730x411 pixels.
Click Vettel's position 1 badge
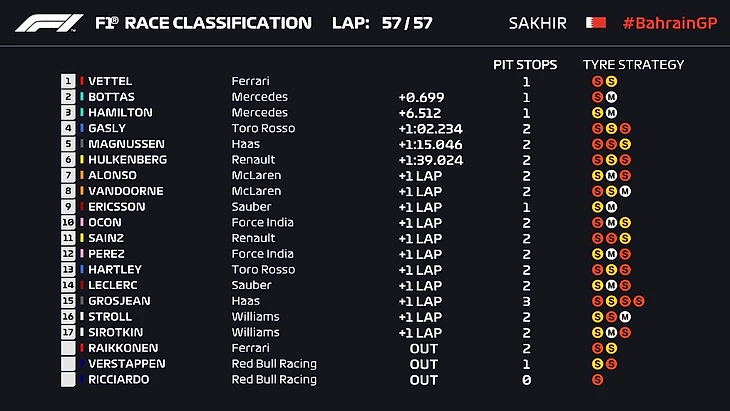[68, 81]
